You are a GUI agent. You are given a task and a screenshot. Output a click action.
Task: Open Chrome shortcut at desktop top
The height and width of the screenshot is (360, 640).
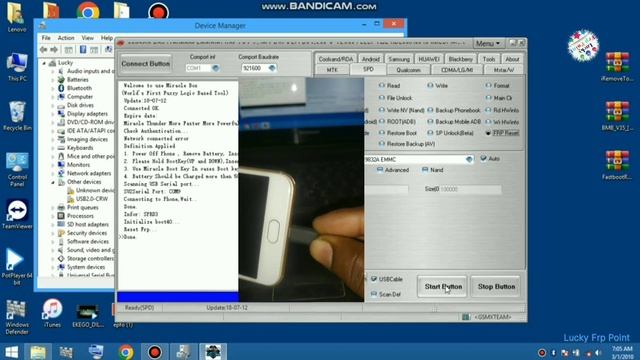point(87,11)
